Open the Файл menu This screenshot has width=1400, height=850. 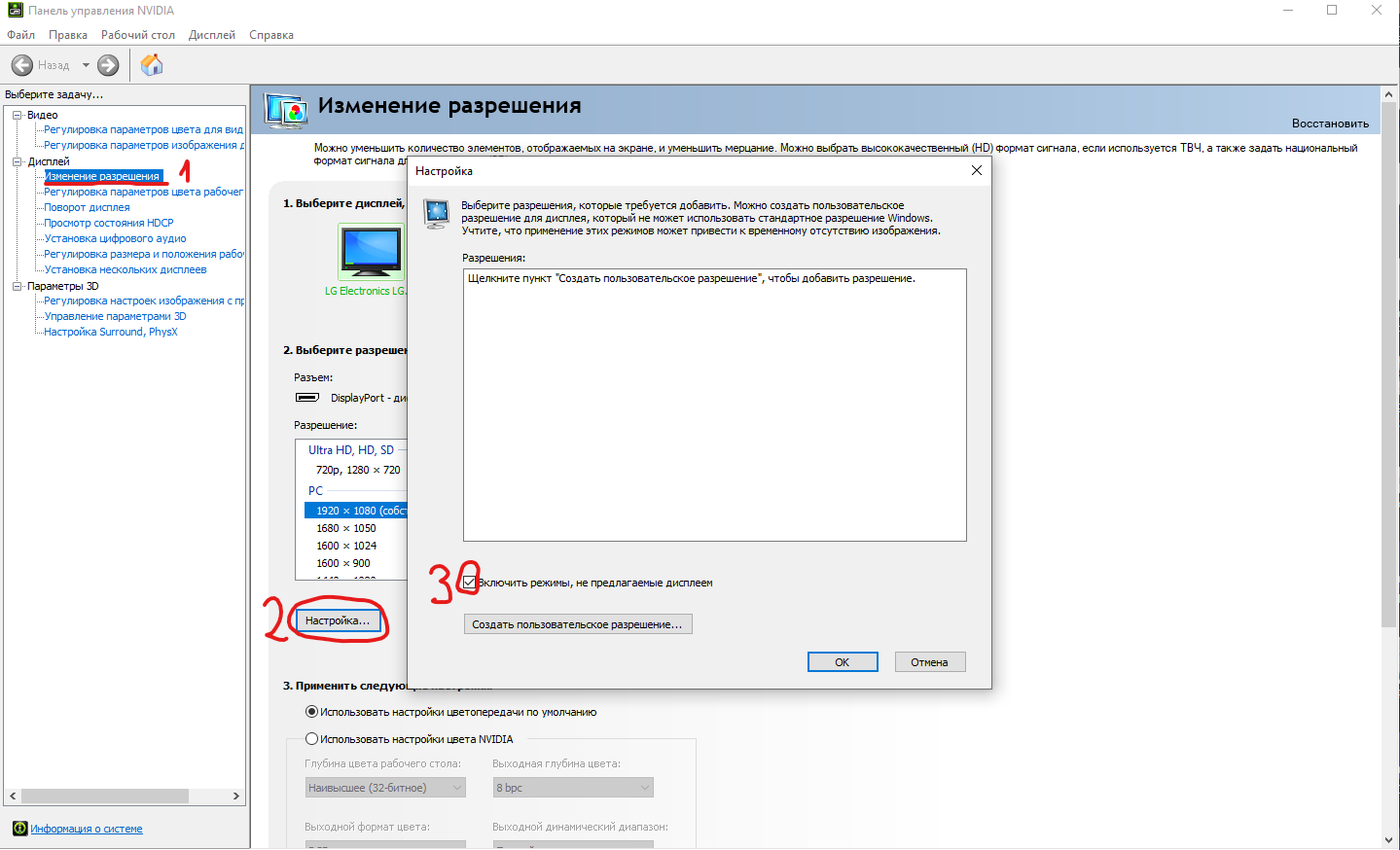[x=20, y=35]
